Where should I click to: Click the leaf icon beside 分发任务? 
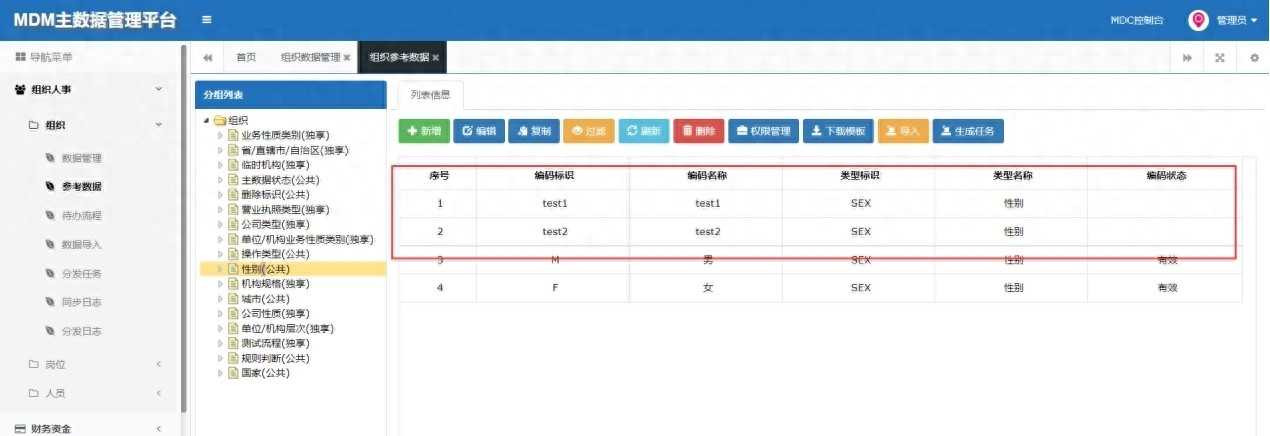click(50, 273)
